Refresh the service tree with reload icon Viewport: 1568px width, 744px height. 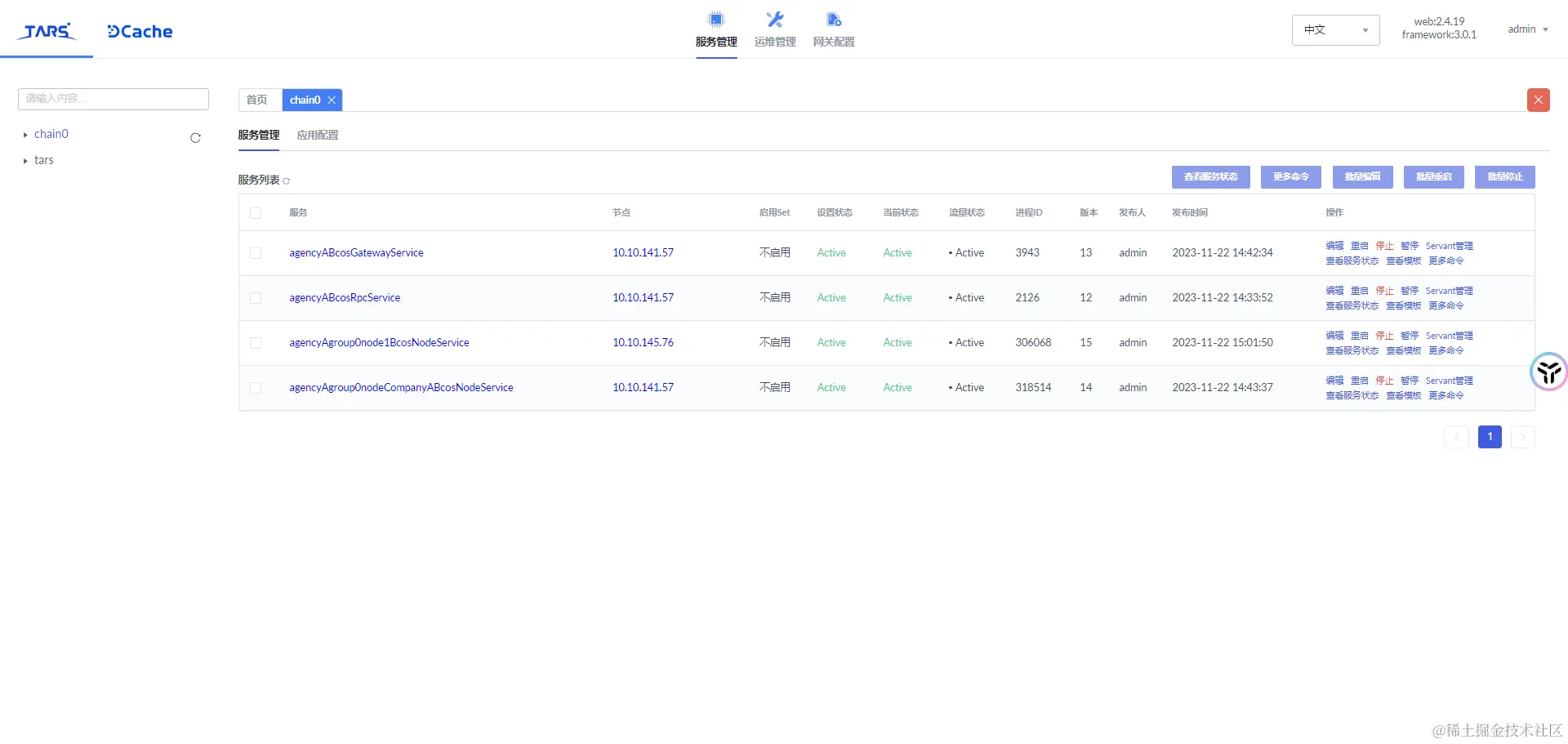click(x=195, y=138)
